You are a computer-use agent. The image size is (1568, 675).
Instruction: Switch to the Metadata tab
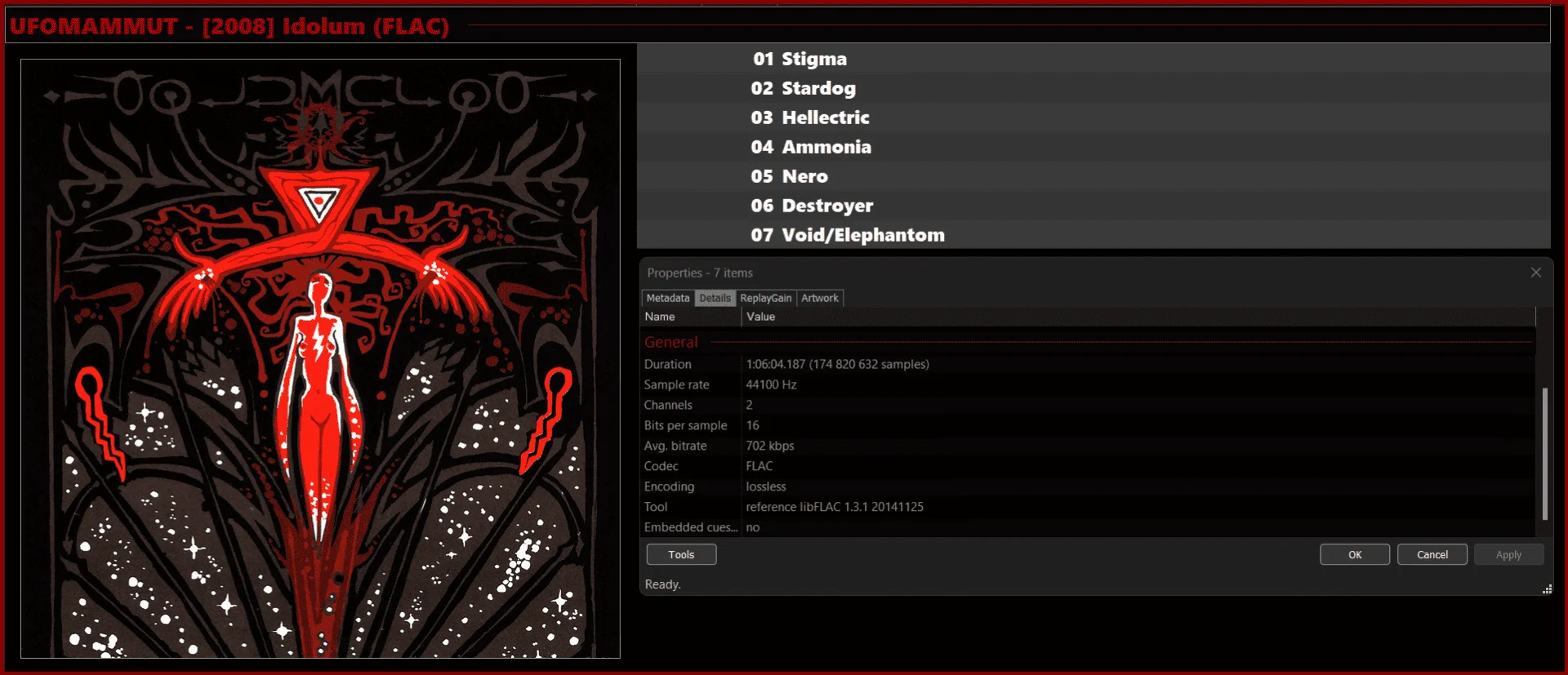point(668,298)
